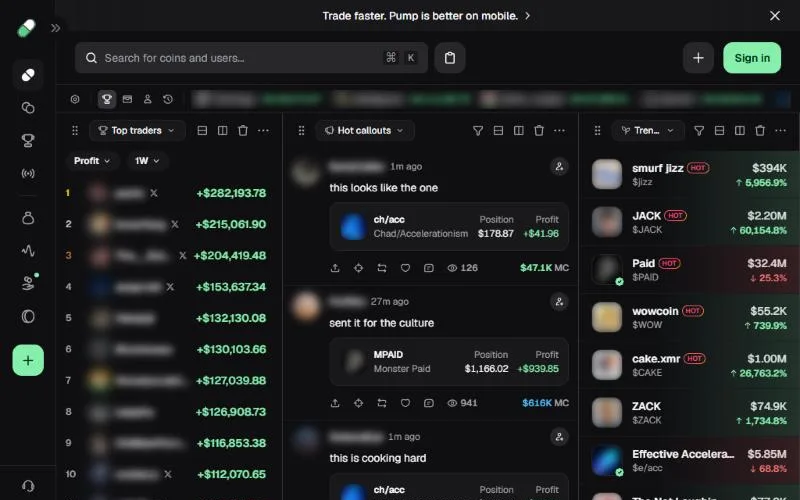Click the green plus button in left sidebar
This screenshot has height=500, width=800.
[x=28, y=360]
